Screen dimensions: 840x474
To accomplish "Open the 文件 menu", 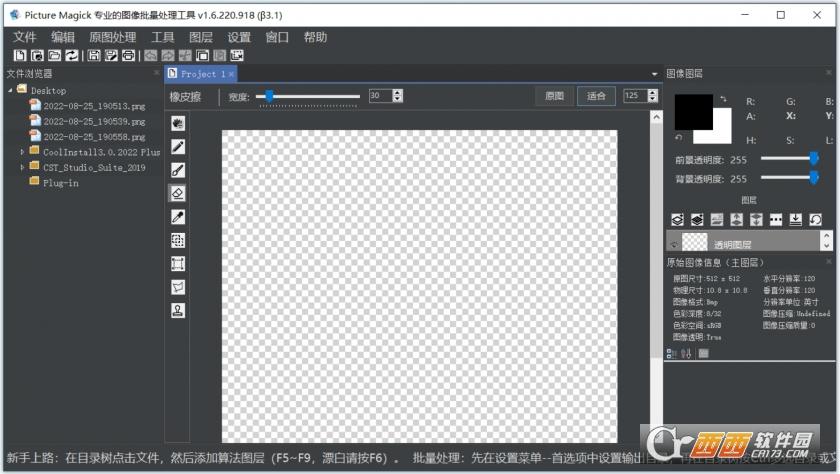I will point(25,37).
